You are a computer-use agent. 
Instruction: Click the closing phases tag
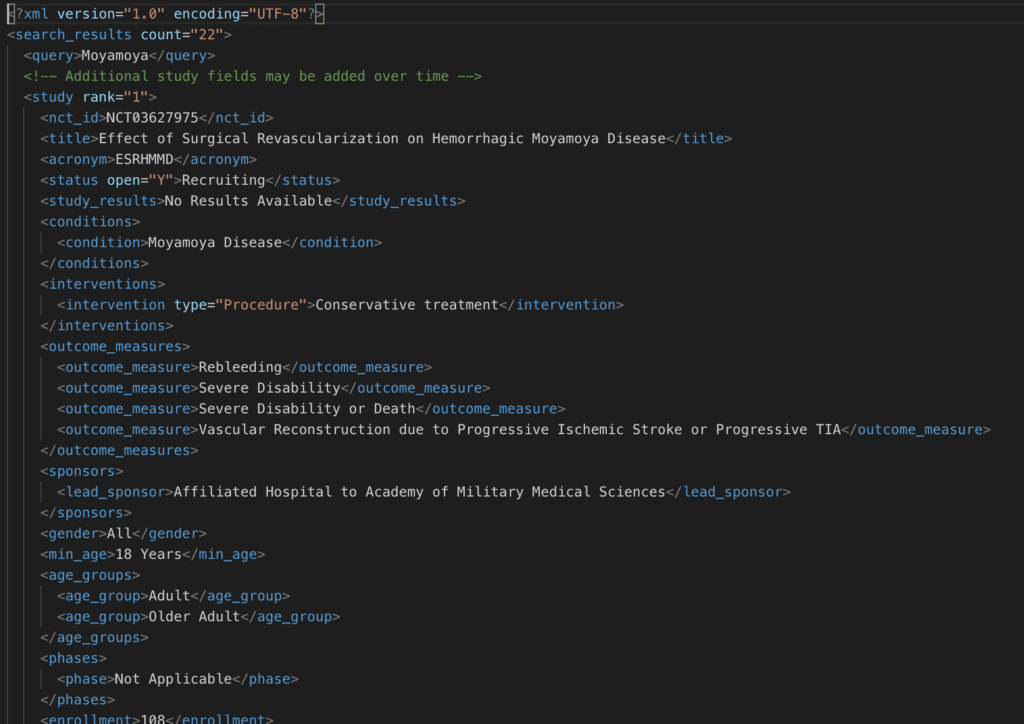[77, 700]
